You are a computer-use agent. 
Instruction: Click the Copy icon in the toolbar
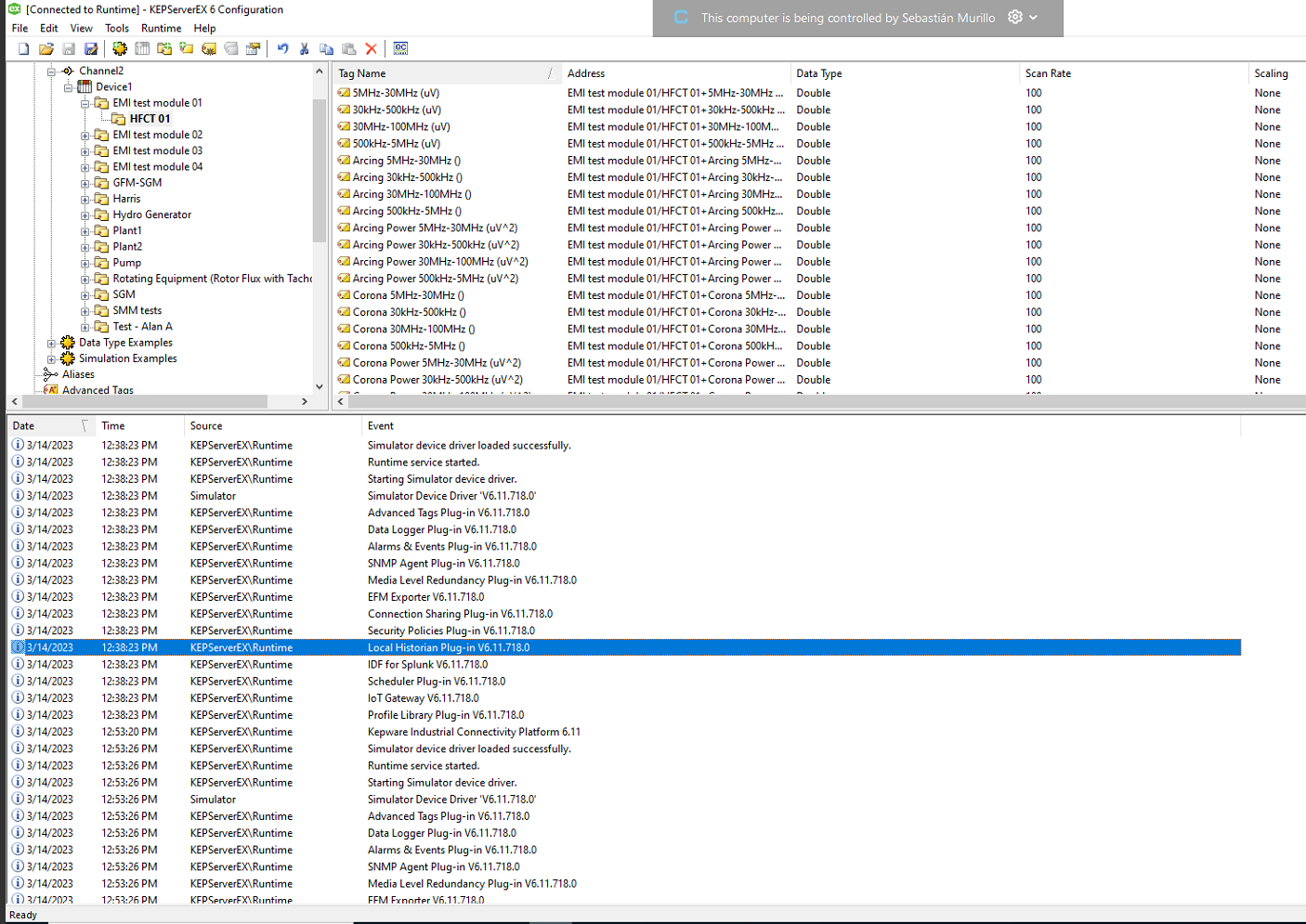[x=327, y=48]
